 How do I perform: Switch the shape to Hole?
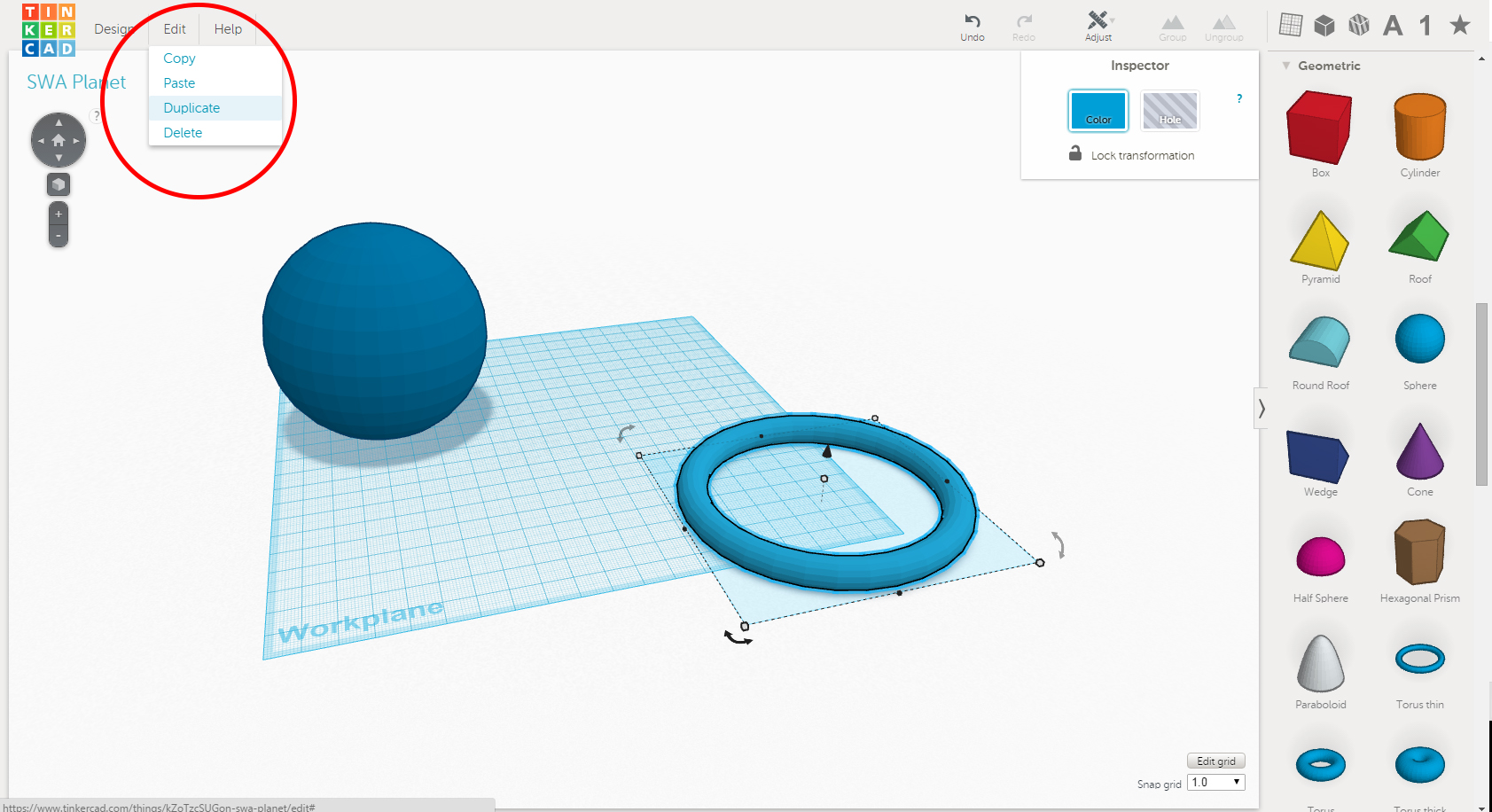point(1170,111)
